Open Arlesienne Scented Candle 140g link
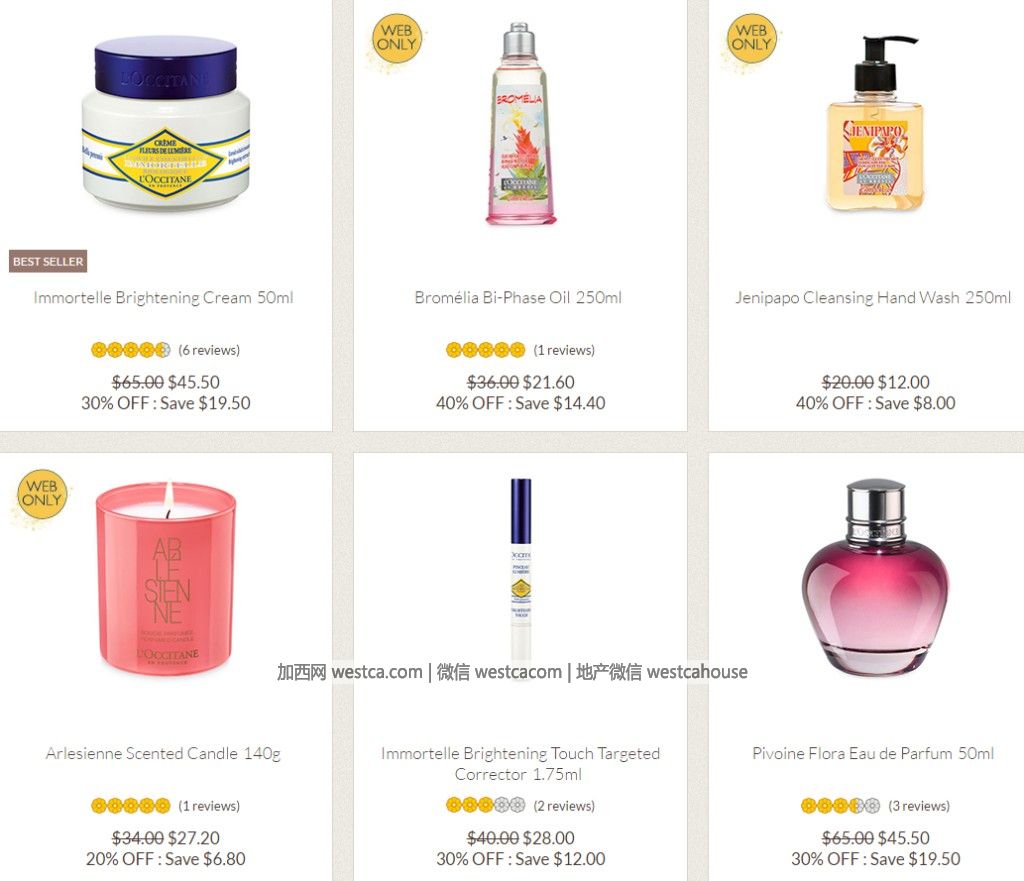The height and width of the screenshot is (881, 1024). (163, 754)
